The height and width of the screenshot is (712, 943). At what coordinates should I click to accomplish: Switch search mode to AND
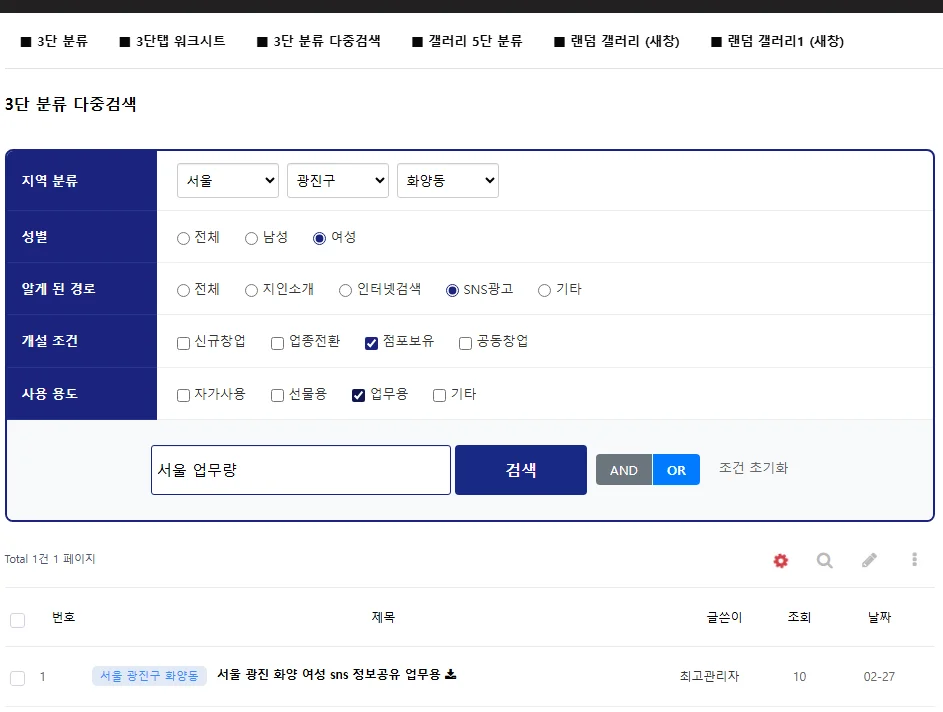coord(624,470)
